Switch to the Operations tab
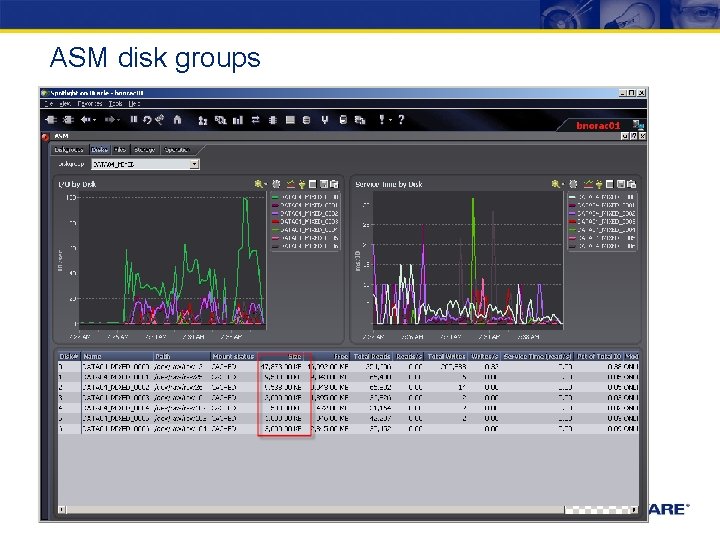Viewport: 720px width, 540px height. [177, 150]
